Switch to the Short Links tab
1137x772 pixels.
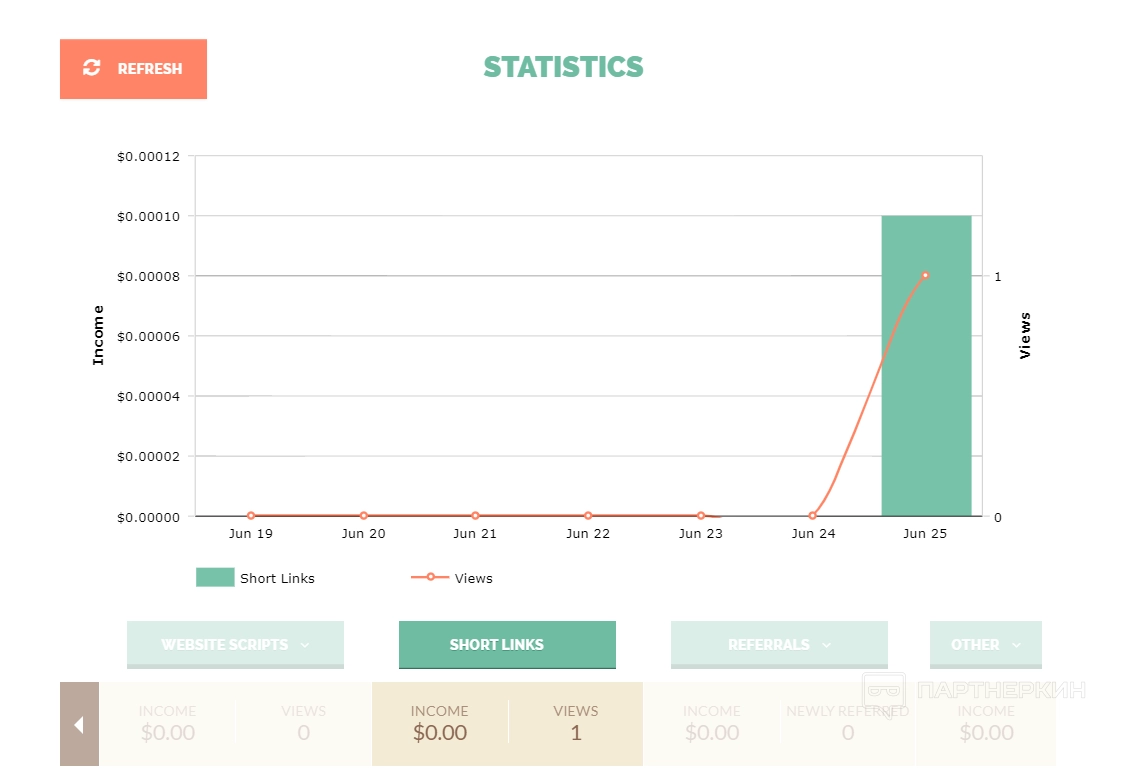point(507,644)
